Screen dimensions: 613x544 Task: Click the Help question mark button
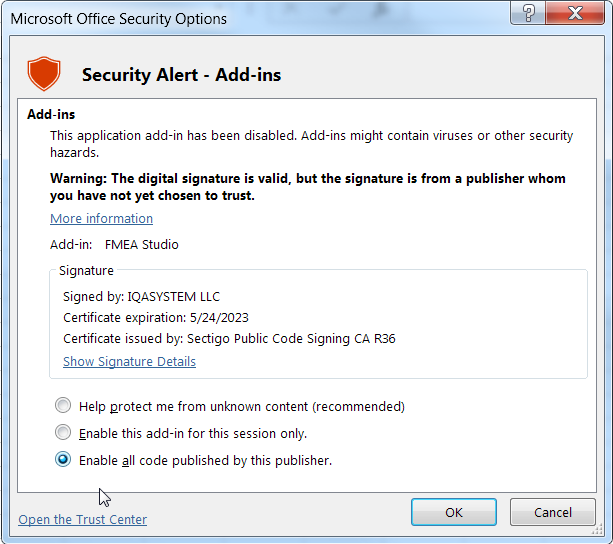pyautogui.click(x=527, y=13)
